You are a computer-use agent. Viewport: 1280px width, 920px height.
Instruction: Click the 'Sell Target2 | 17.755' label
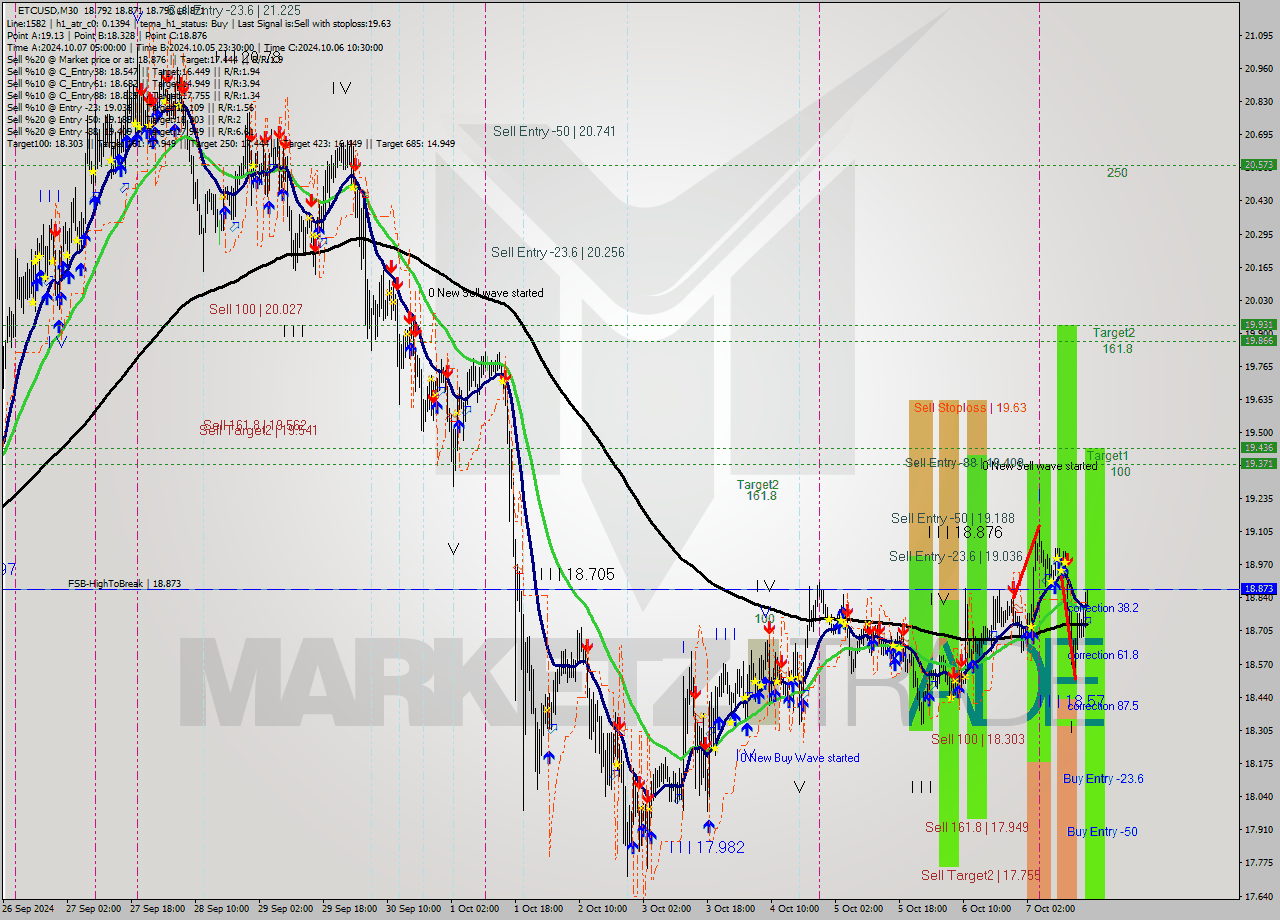tap(981, 874)
